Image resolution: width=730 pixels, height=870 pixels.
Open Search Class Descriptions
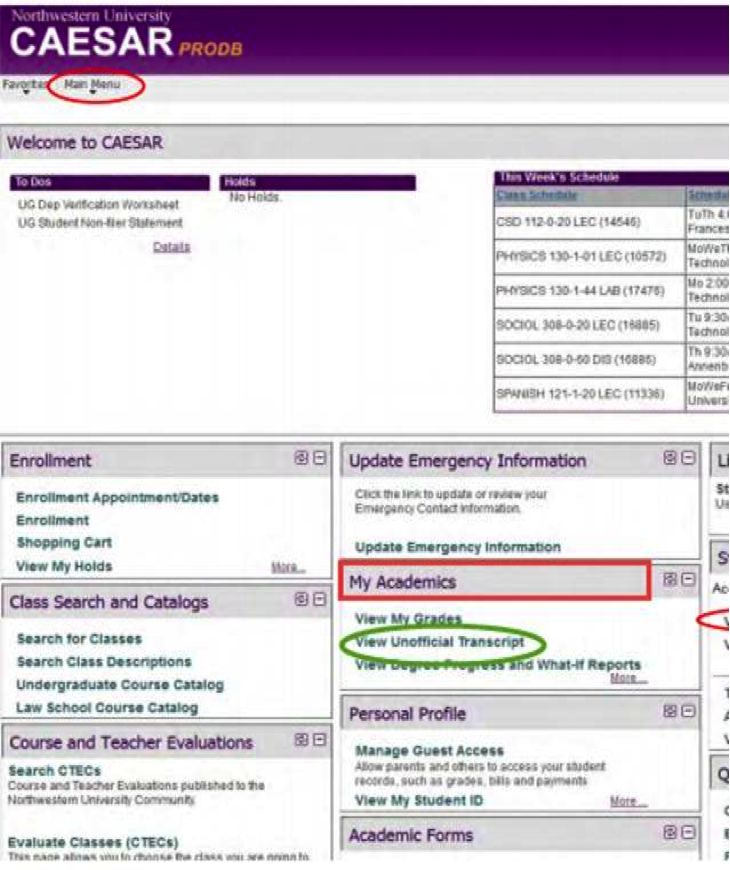point(104,662)
